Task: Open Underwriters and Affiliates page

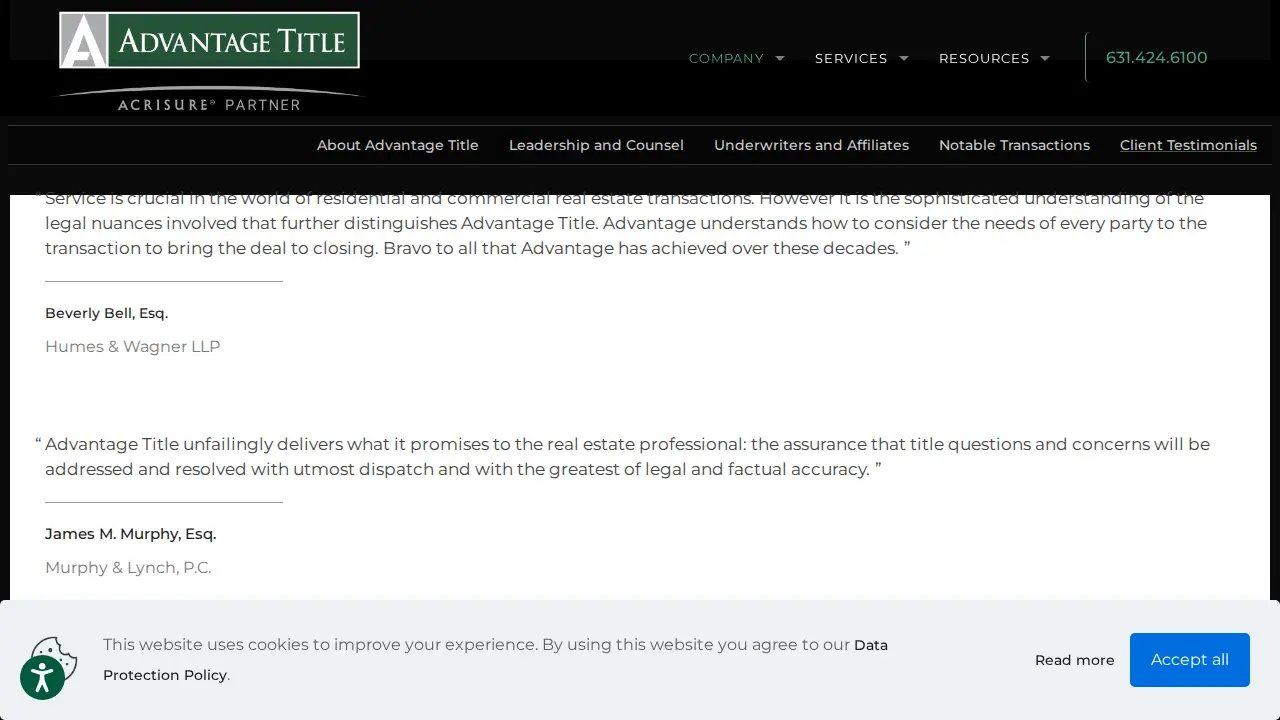Action: tap(811, 145)
